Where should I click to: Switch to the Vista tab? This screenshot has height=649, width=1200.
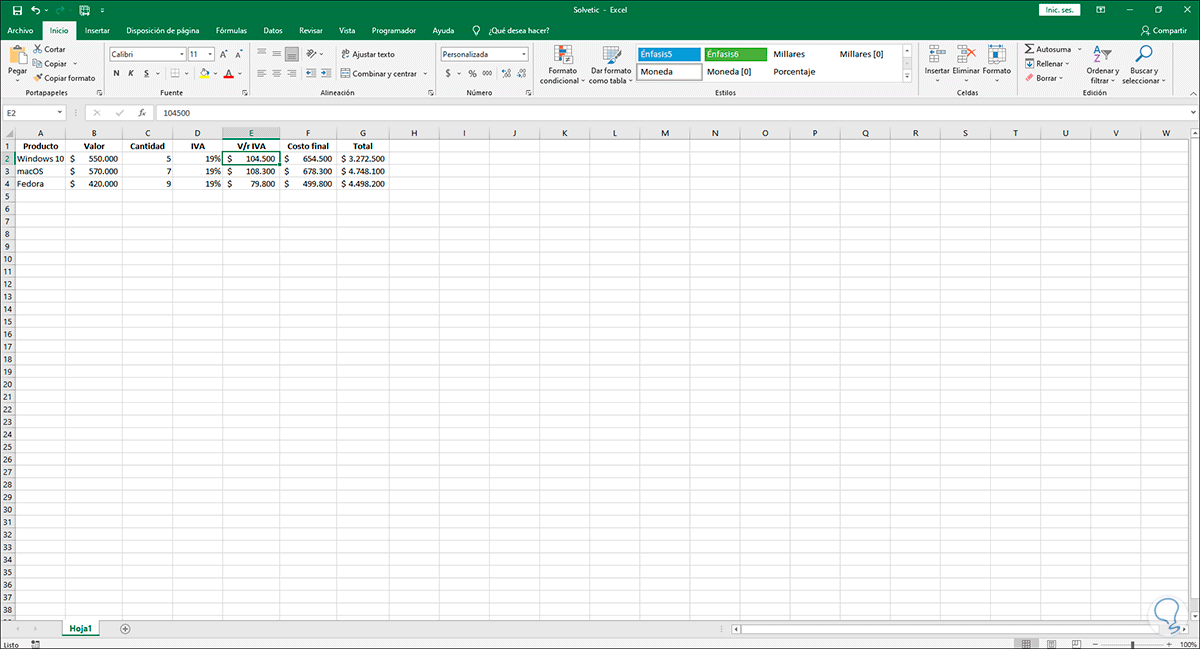347,30
